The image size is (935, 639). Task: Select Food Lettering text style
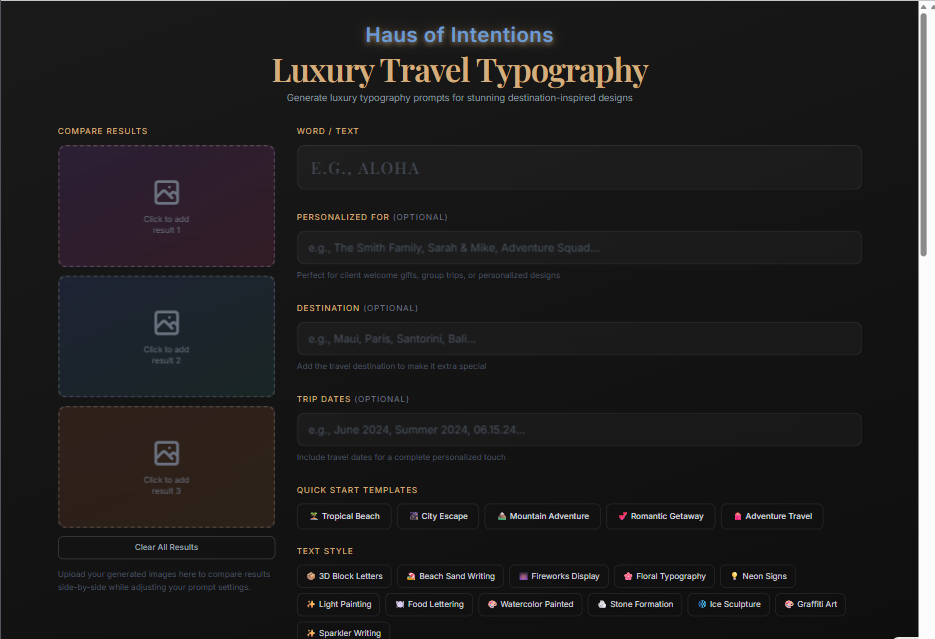coord(429,604)
